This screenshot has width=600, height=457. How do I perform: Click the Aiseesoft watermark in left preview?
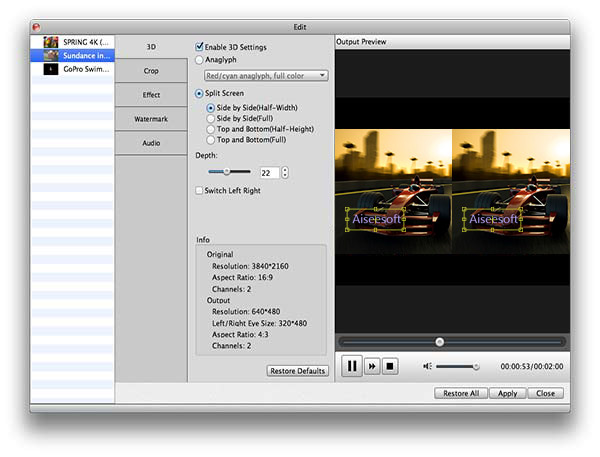click(x=375, y=219)
